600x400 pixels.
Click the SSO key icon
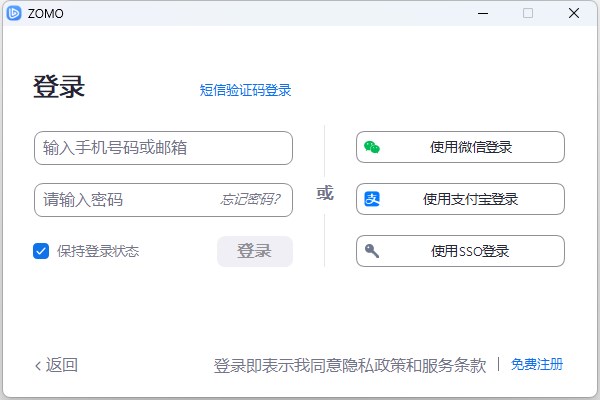pos(372,251)
